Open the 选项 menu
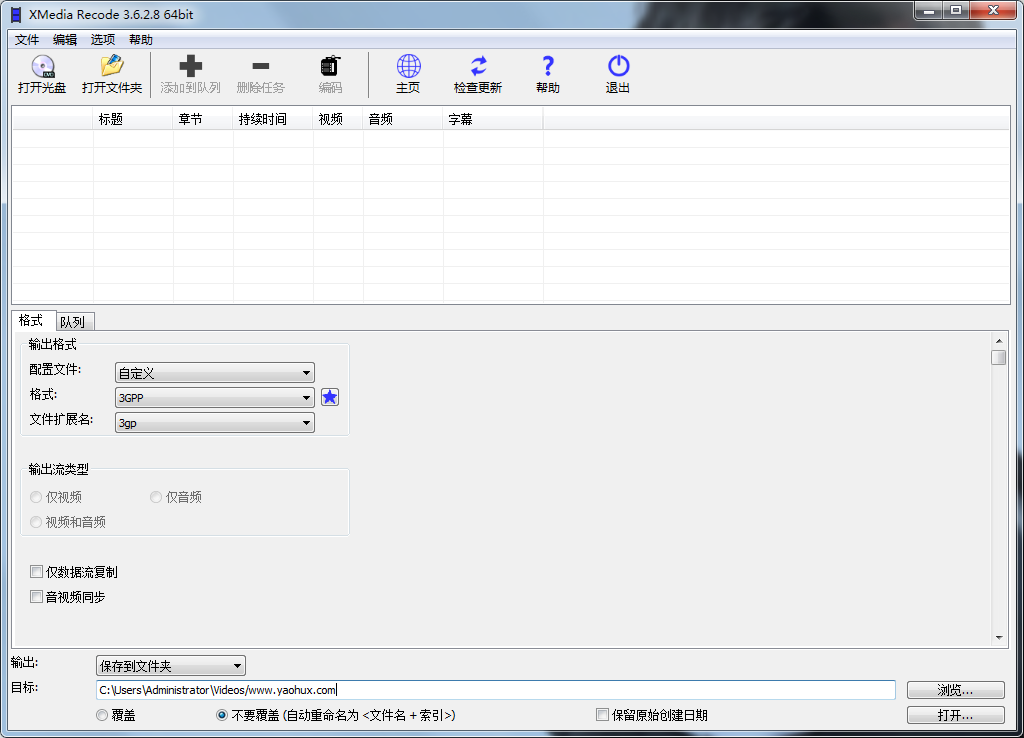This screenshot has height=738, width=1024. 101,39
